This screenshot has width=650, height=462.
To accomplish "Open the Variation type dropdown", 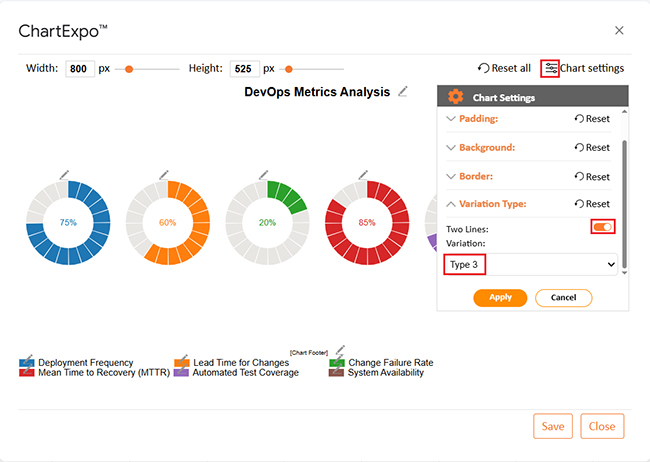I will [x=531, y=264].
